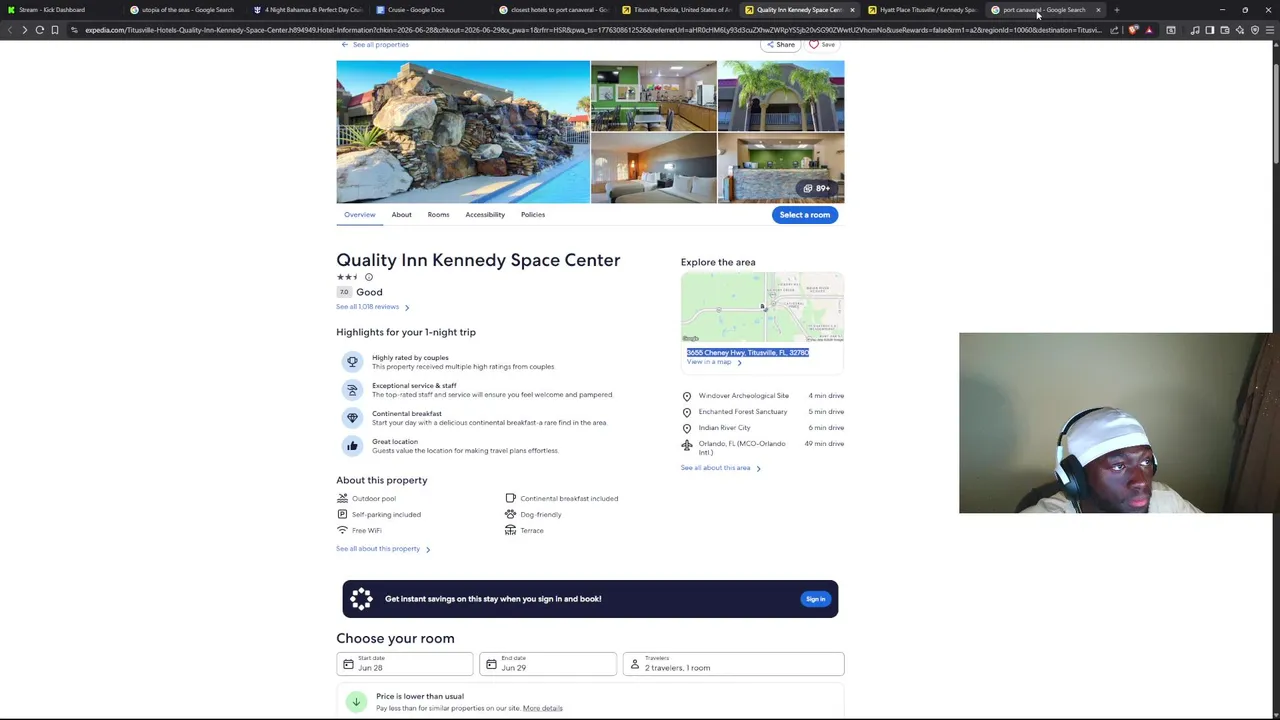Open the About section tab
The height and width of the screenshot is (720, 1280).
(401, 215)
